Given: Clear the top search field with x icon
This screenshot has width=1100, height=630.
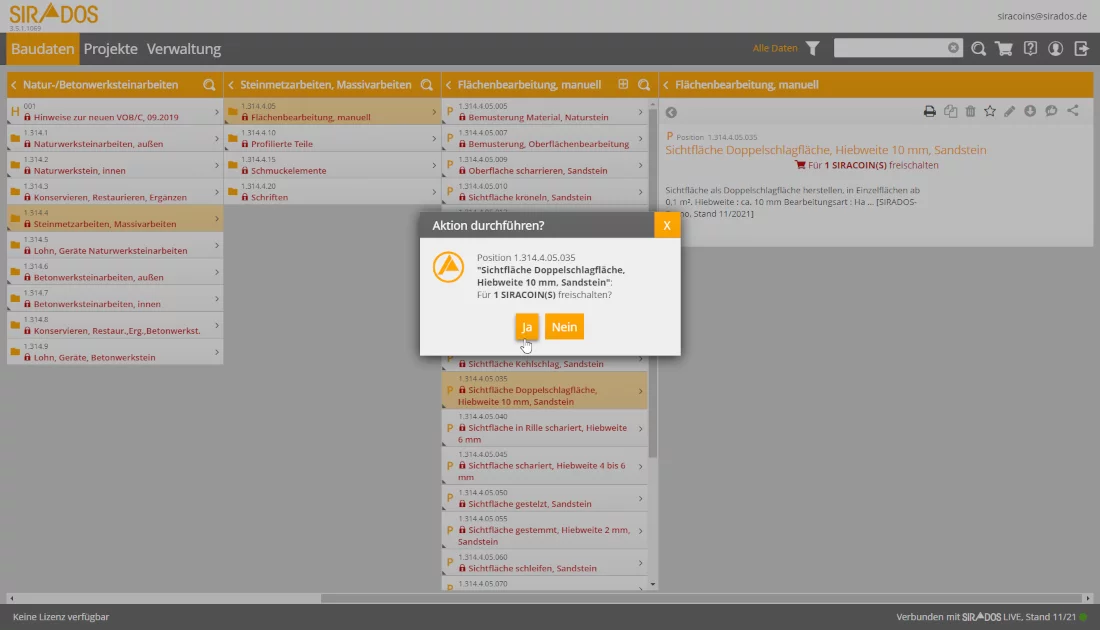Looking at the screenshot, I should pyautogui.click(x=953, y=48).
